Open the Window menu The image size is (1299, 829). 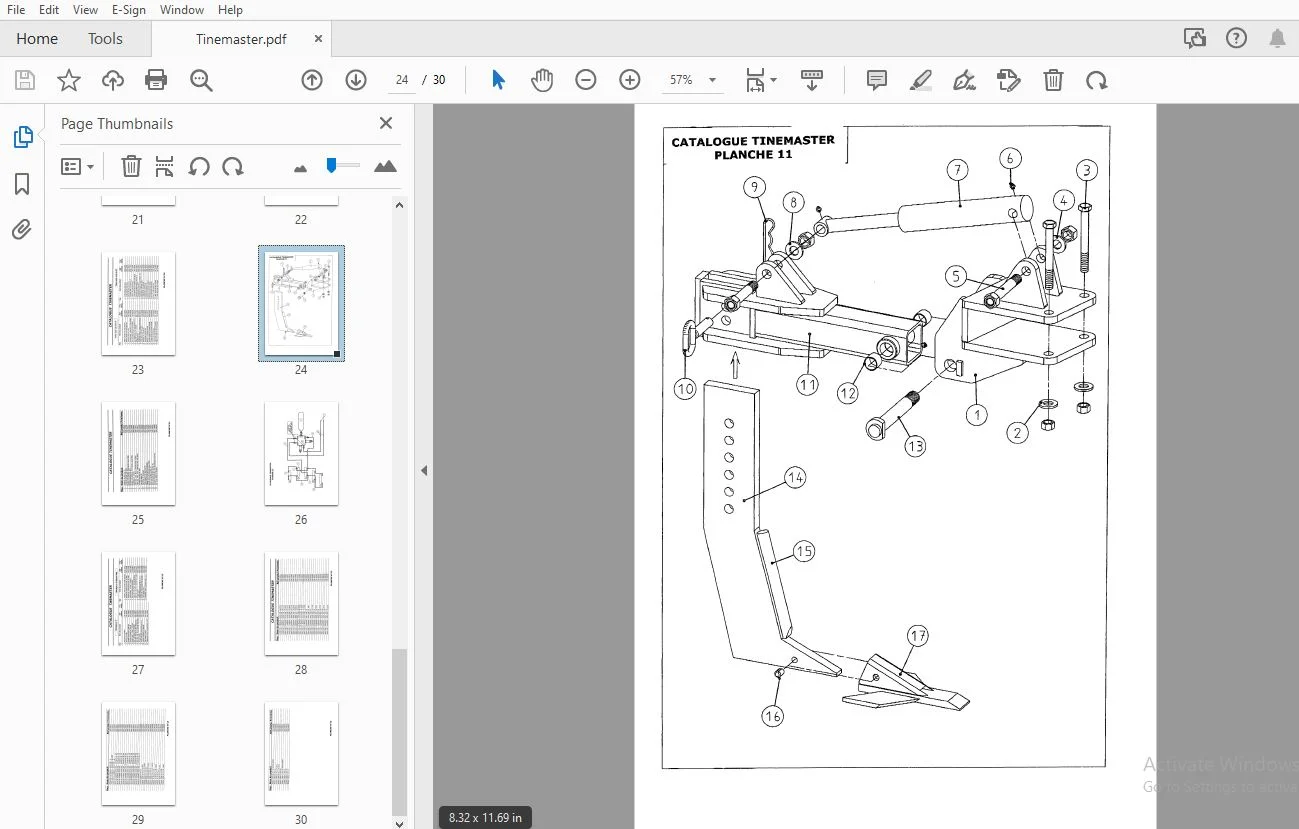[181, 10]
